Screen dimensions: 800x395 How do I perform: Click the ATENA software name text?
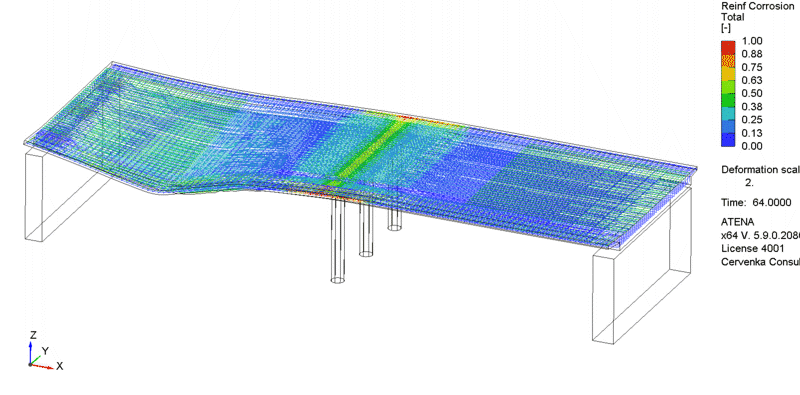tap(737, 222)
